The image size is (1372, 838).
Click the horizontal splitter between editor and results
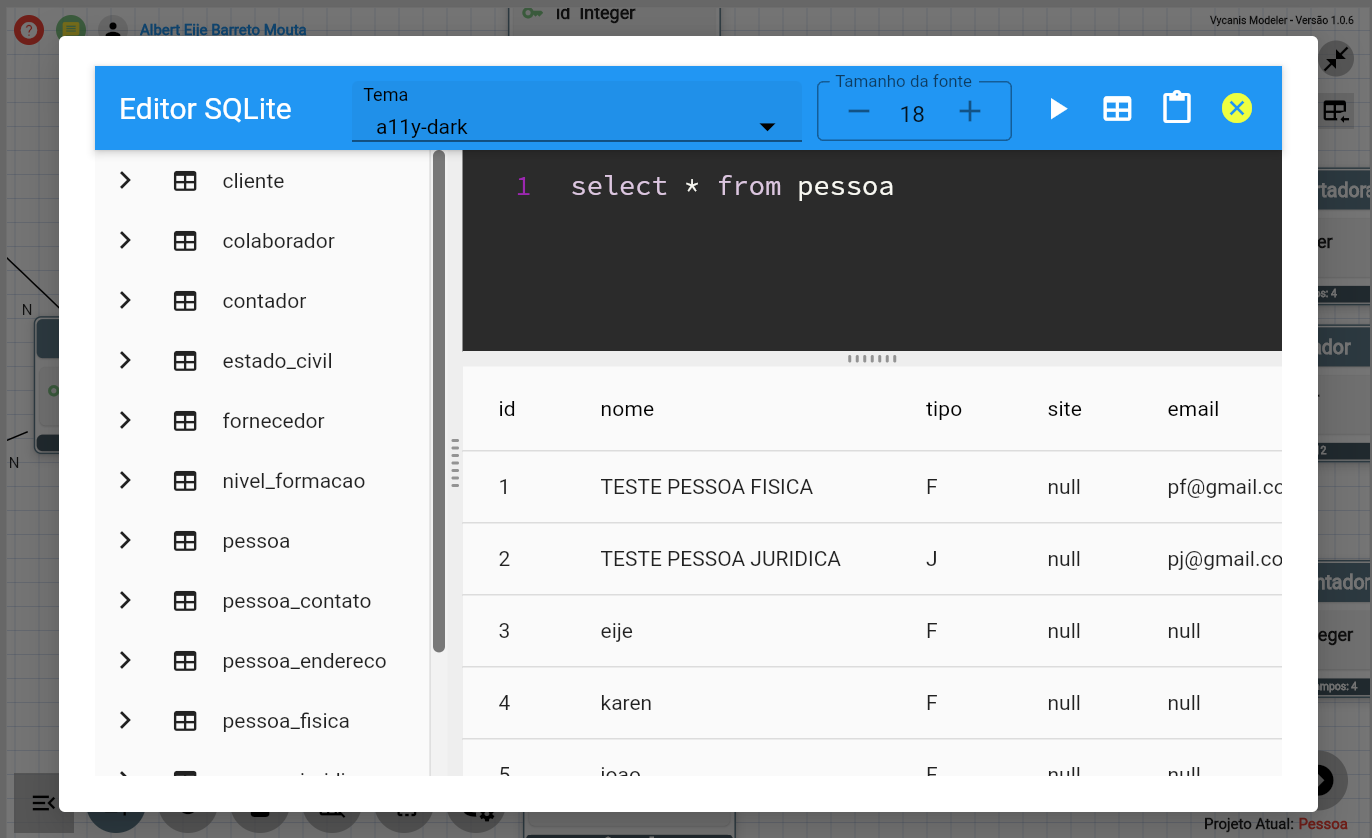(x=872, y=359)
